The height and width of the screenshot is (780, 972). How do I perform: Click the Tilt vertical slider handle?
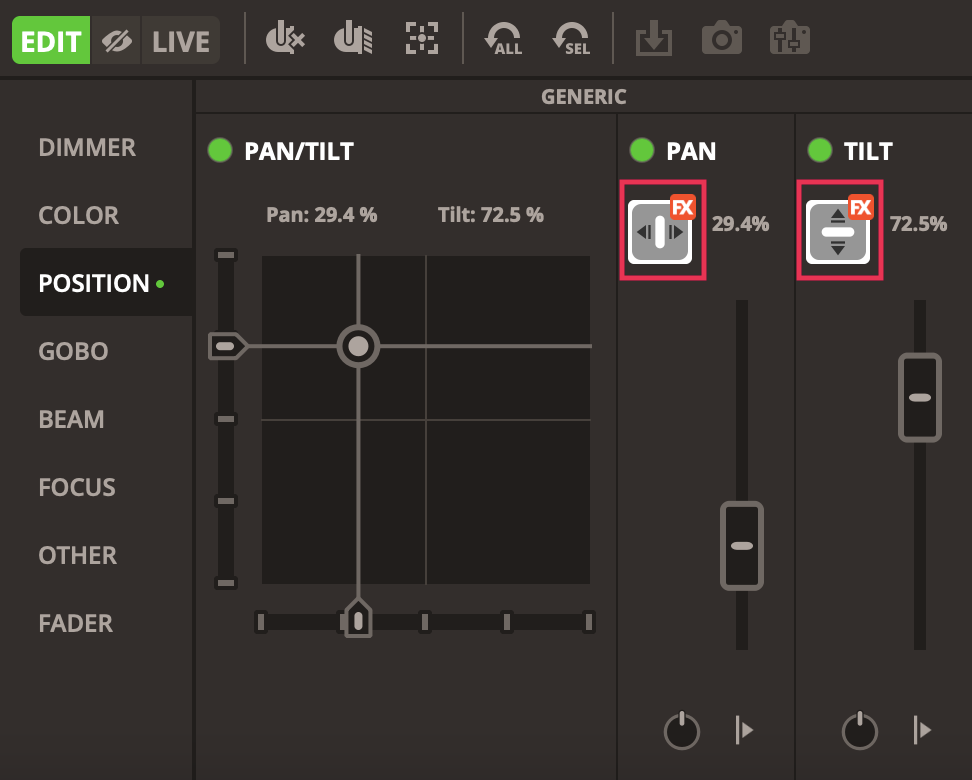point(920,397)
